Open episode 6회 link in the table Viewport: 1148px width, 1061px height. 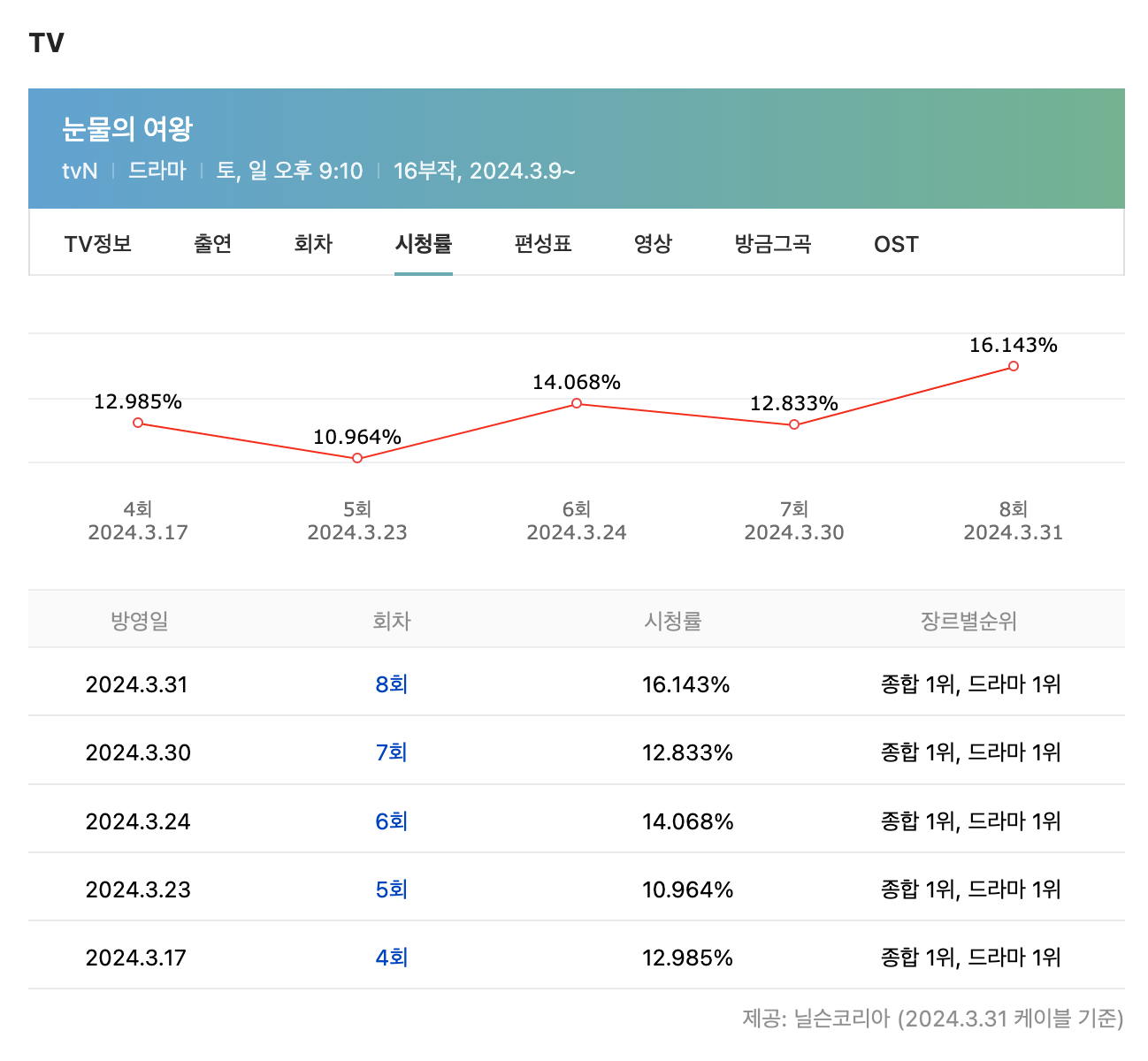392,821
